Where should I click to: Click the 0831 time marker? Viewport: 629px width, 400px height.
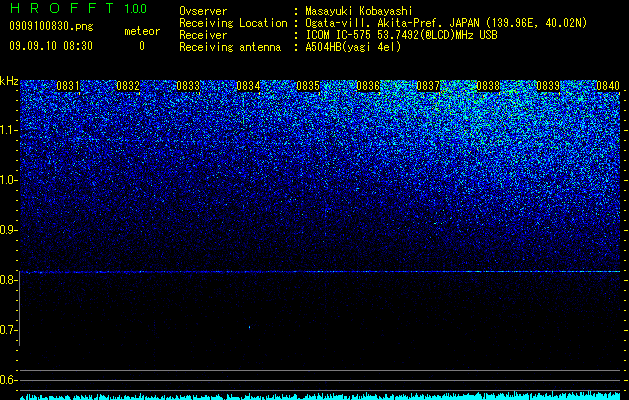(x=68, y=86)
